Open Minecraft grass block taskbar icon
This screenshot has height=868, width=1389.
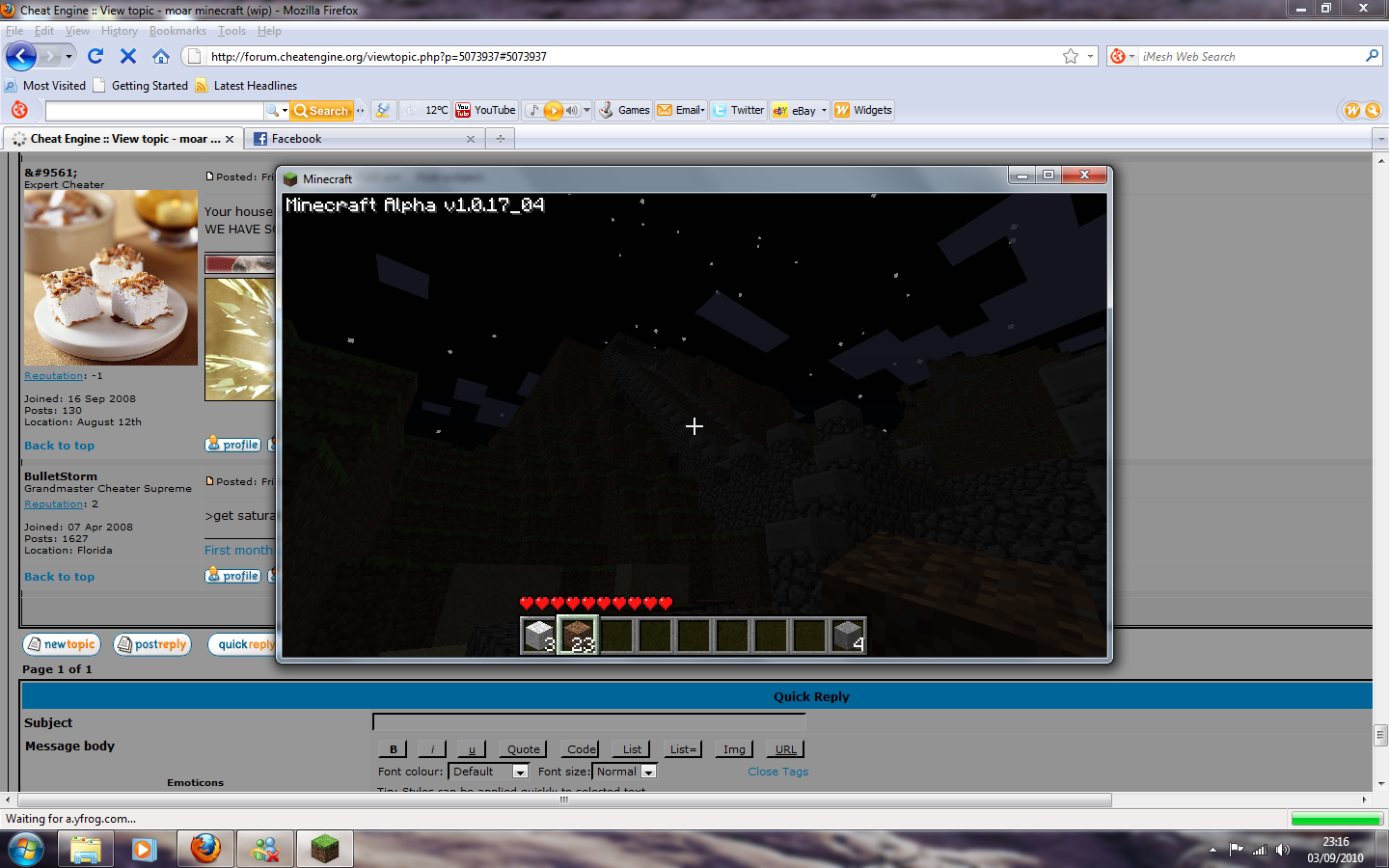pos(325,849)
